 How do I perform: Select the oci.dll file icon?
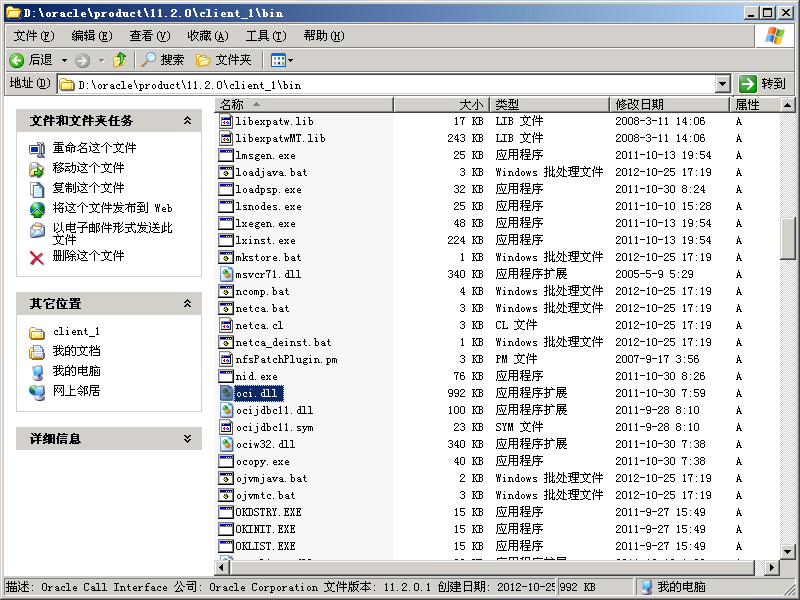pos(226,393)
